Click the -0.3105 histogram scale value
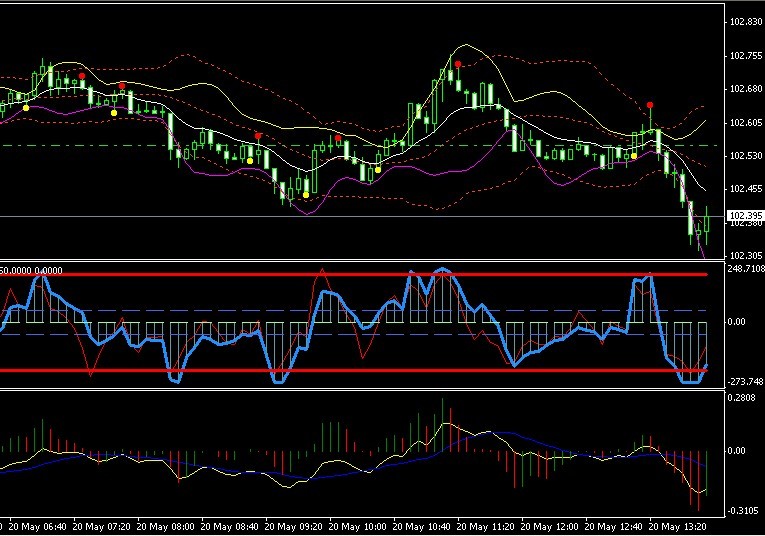Screen dimensions: 765x536 743,511
